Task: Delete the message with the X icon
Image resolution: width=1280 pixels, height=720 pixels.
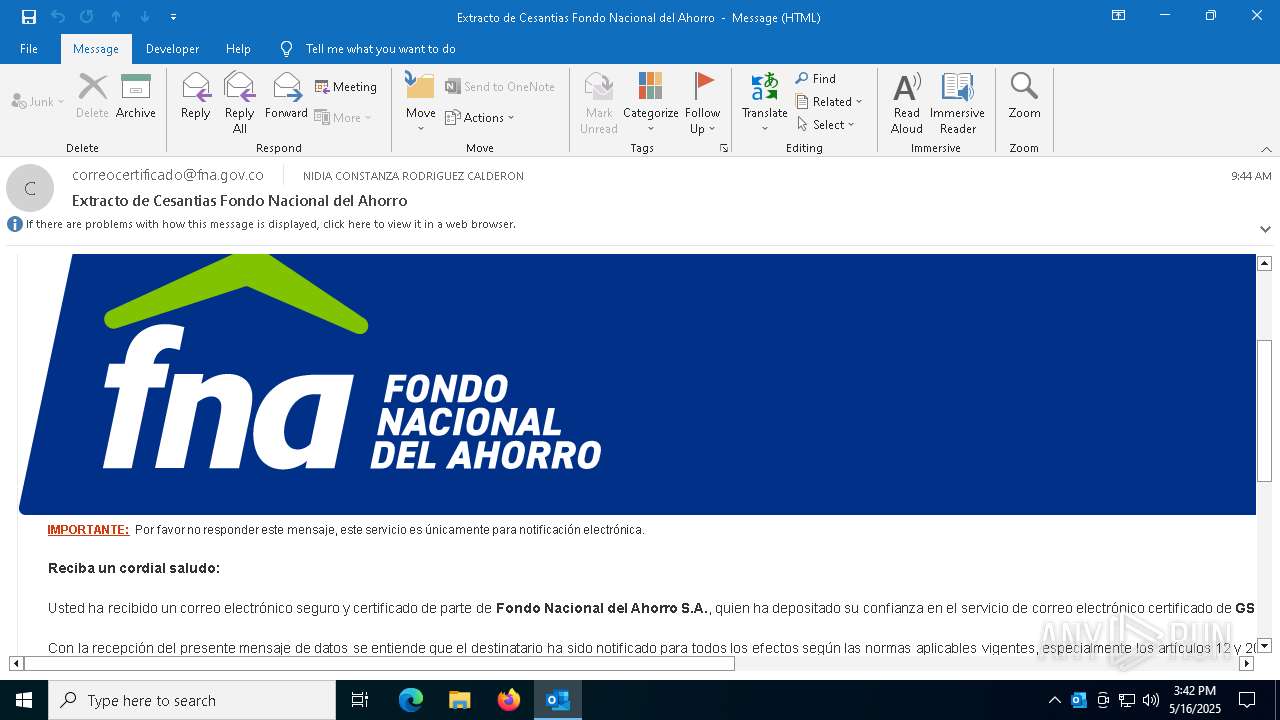Action: click(x=92, y=96)
